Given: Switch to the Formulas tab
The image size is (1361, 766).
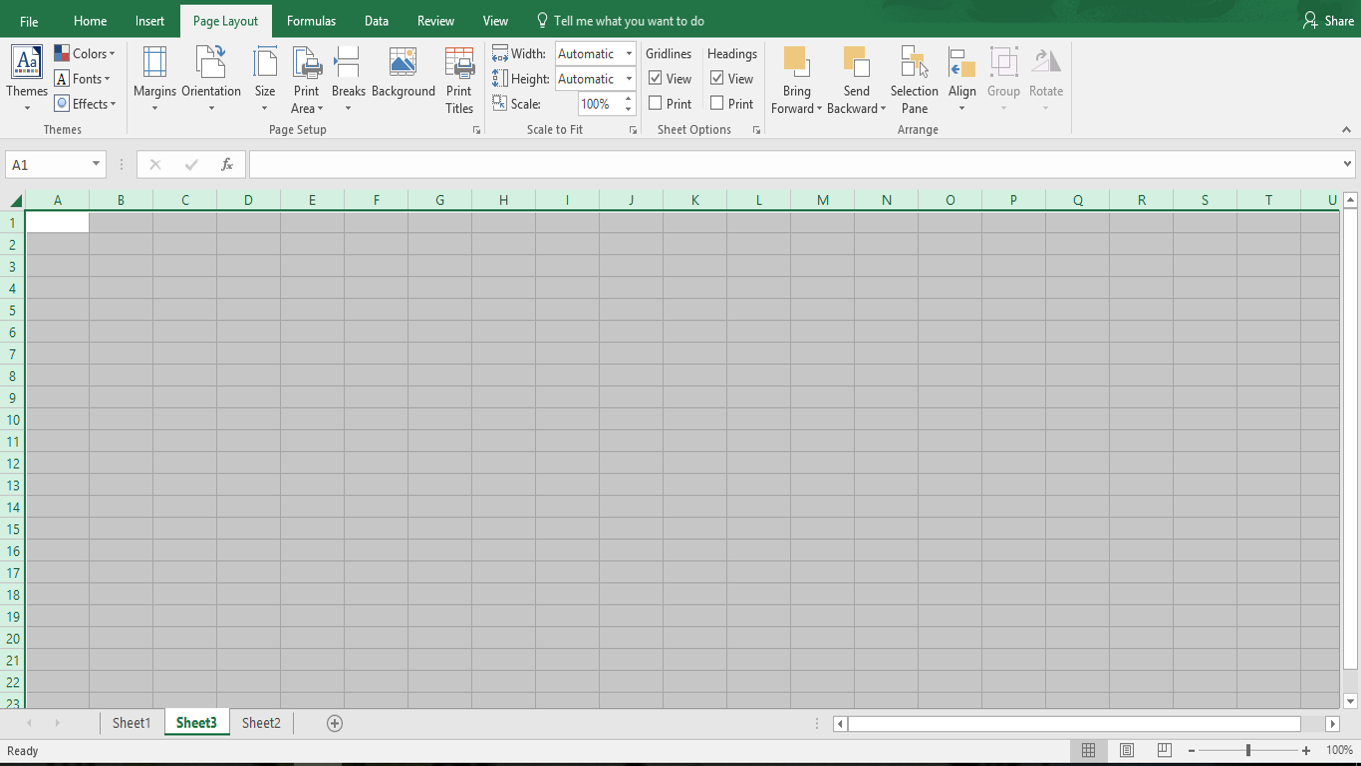Looking at the screenshot, I should click(311, 20).
